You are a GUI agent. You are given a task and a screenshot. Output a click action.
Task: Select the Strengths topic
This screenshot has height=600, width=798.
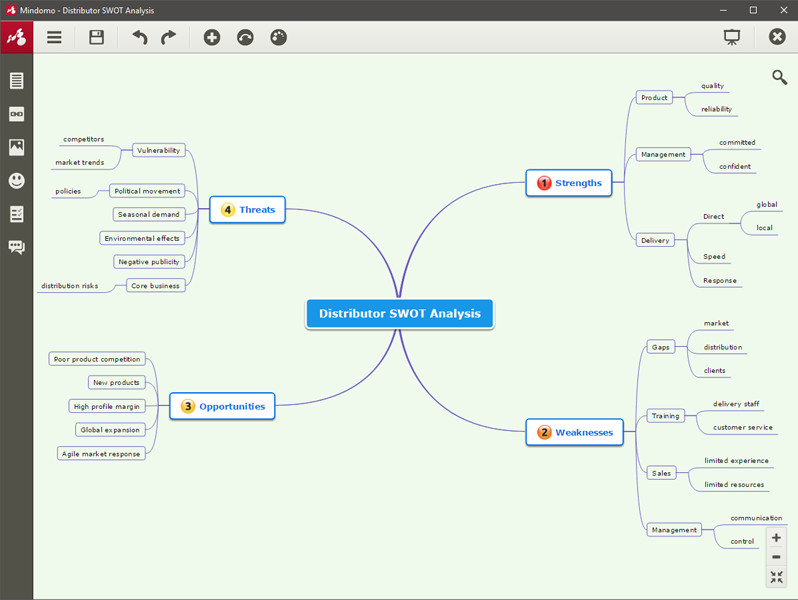pos(568,183)
